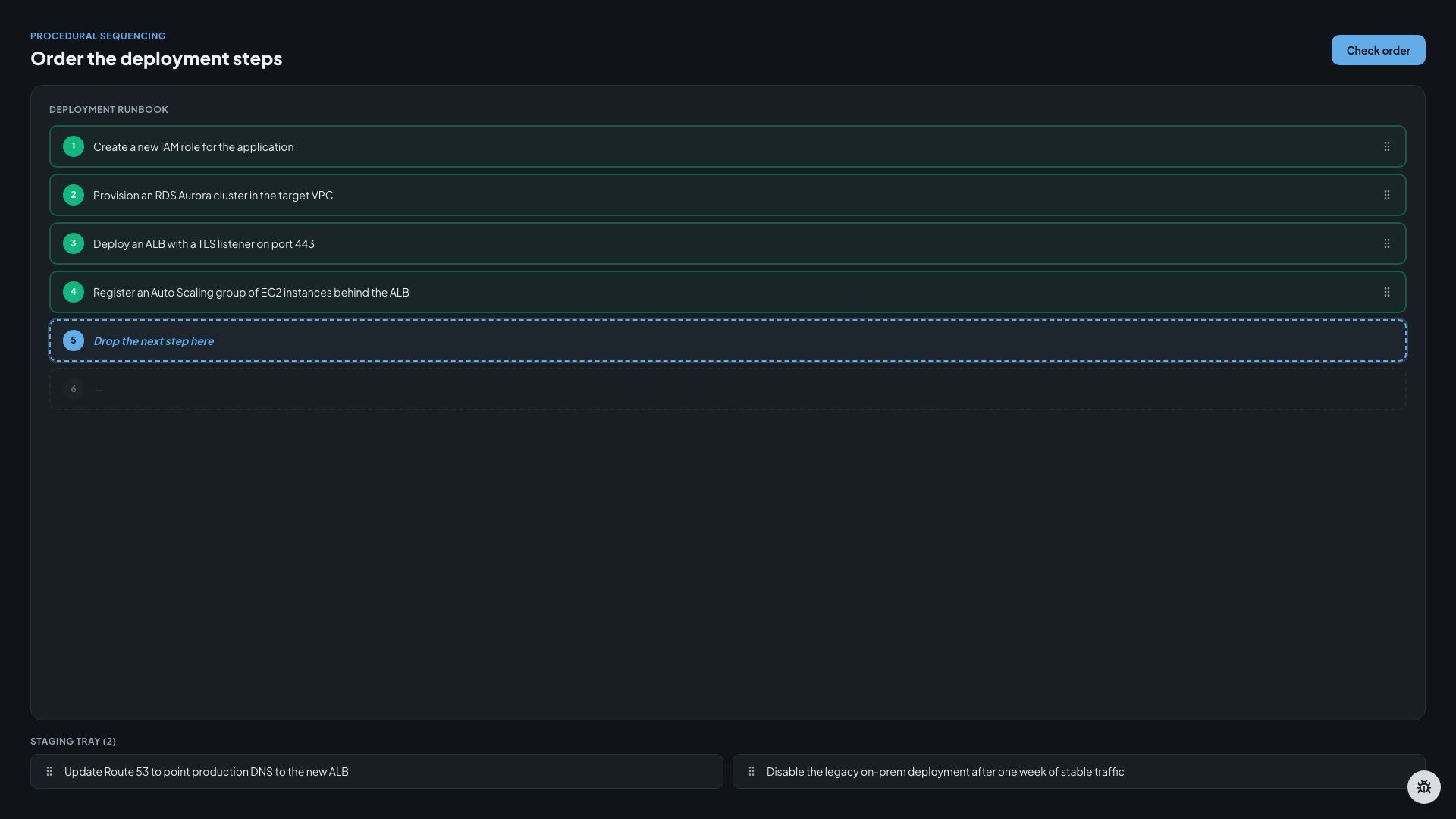
Task: Grab drag handle on Deploy ALB step
Action: coord(1386,243)
